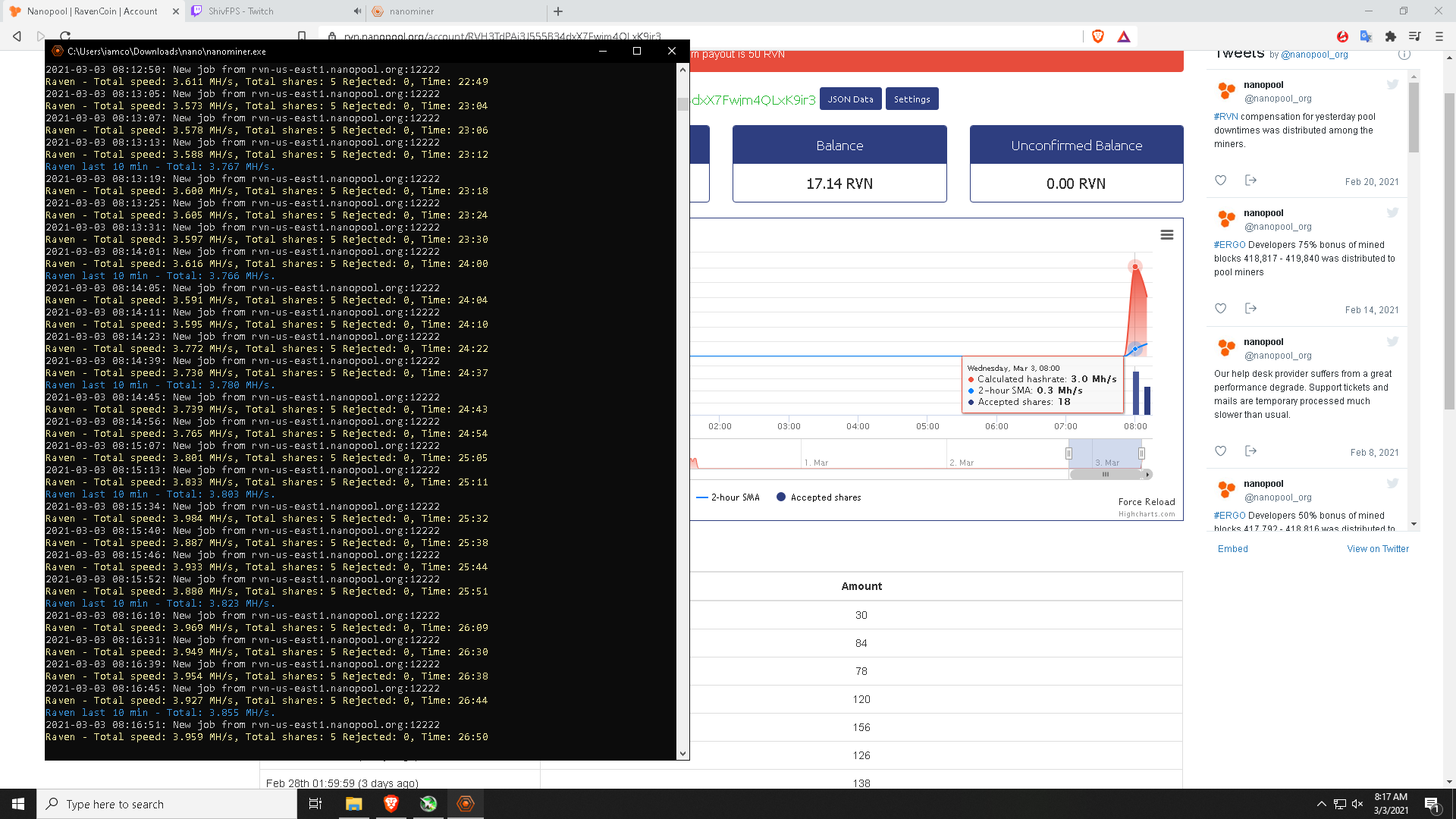Toggle the 2-hour SMA series in the chart legend
Viewport: 1456px width, 819px height.
[x=730, y=497]
